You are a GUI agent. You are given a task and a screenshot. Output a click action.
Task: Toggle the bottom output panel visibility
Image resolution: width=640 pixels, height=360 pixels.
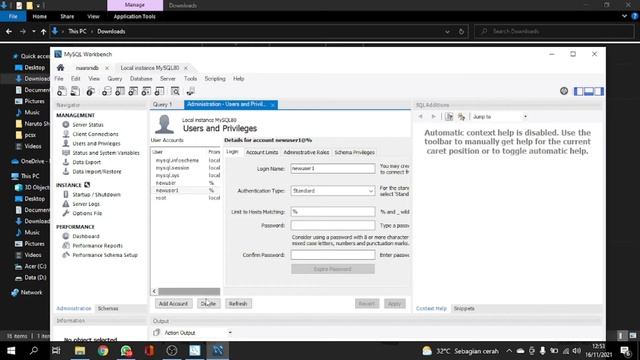pos(589,91)
